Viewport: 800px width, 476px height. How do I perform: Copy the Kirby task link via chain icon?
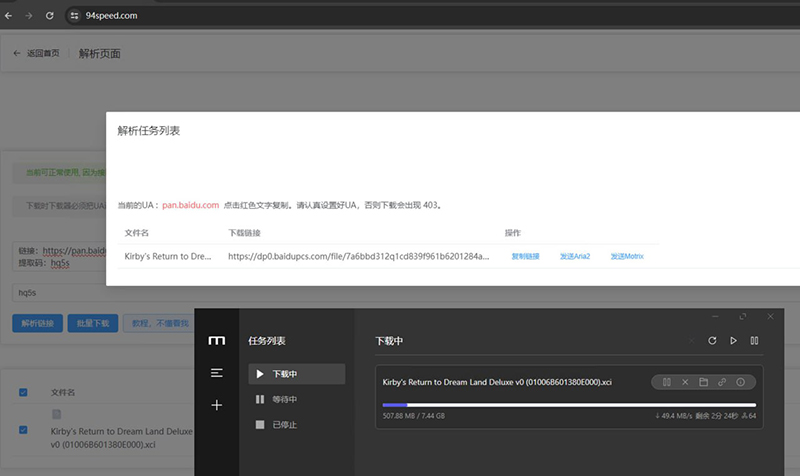[721, 382]
